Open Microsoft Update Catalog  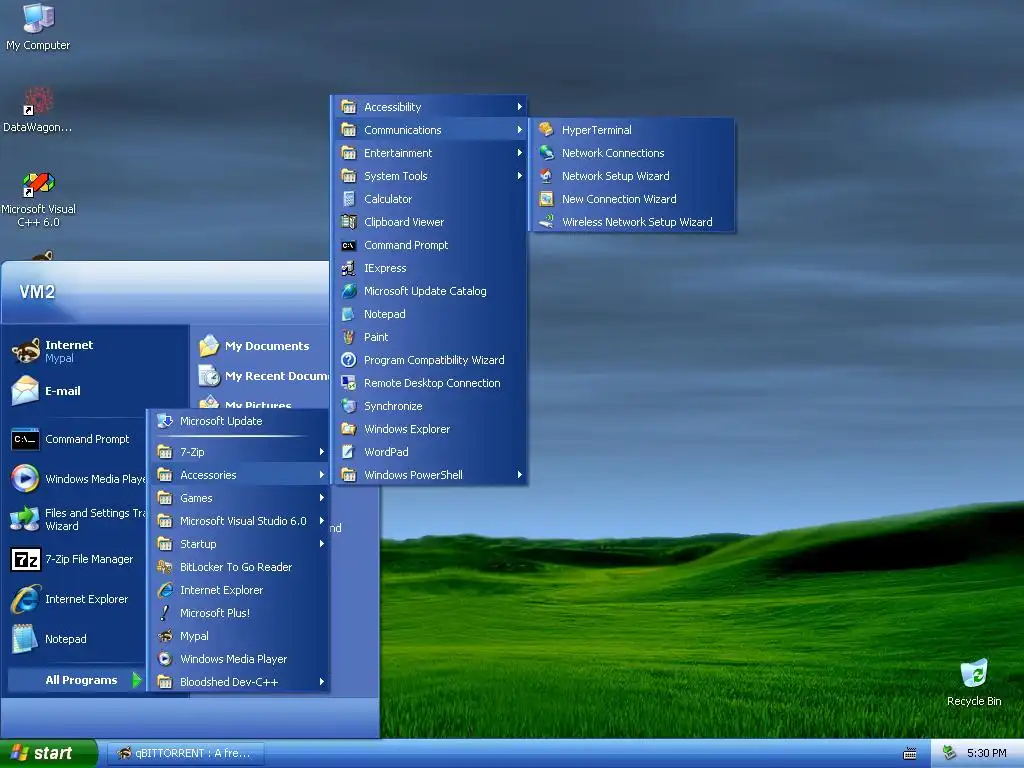point(430,291)
